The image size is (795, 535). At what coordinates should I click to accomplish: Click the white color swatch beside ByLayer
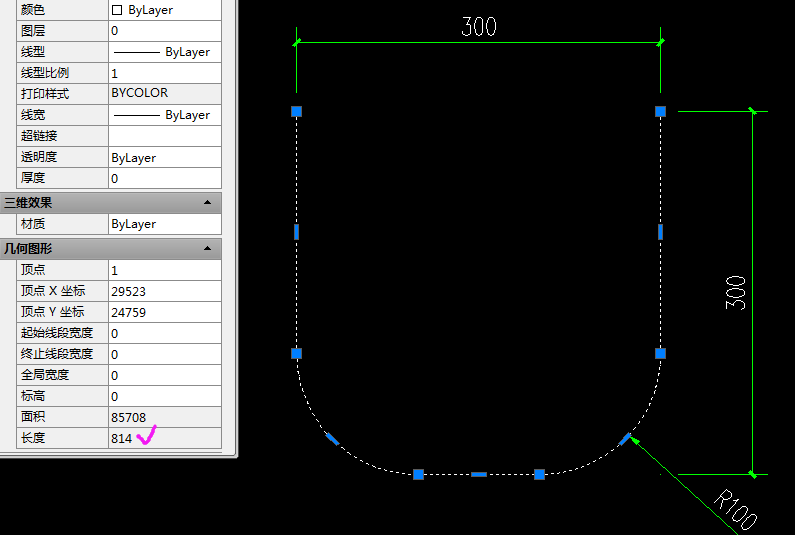117,10
